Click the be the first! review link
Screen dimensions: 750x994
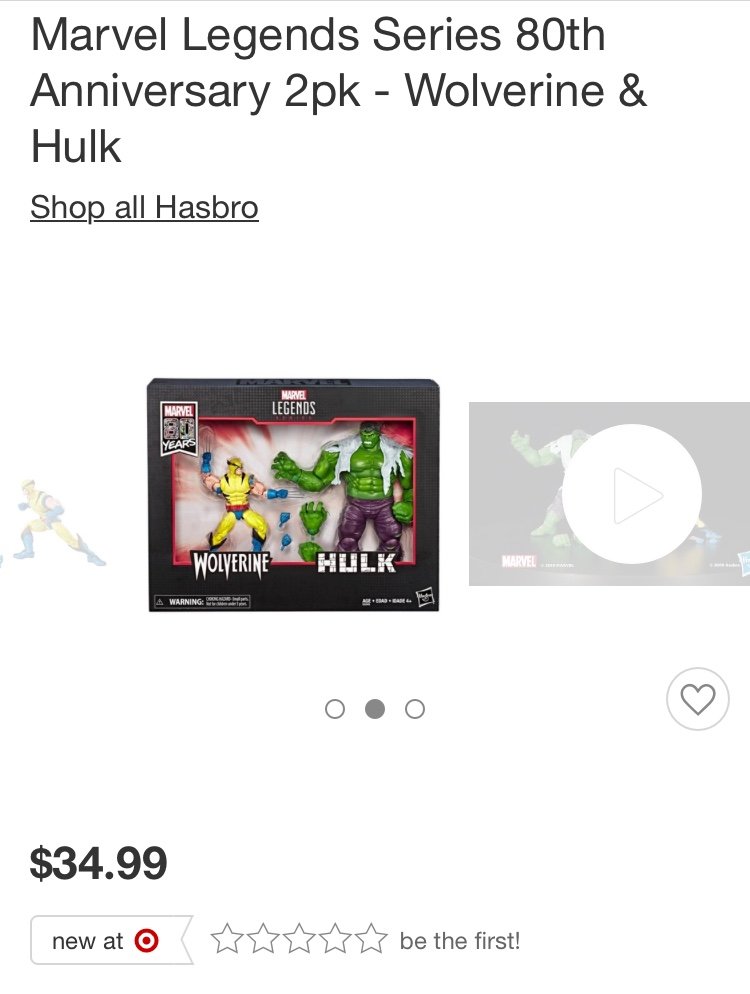(460, 941)
